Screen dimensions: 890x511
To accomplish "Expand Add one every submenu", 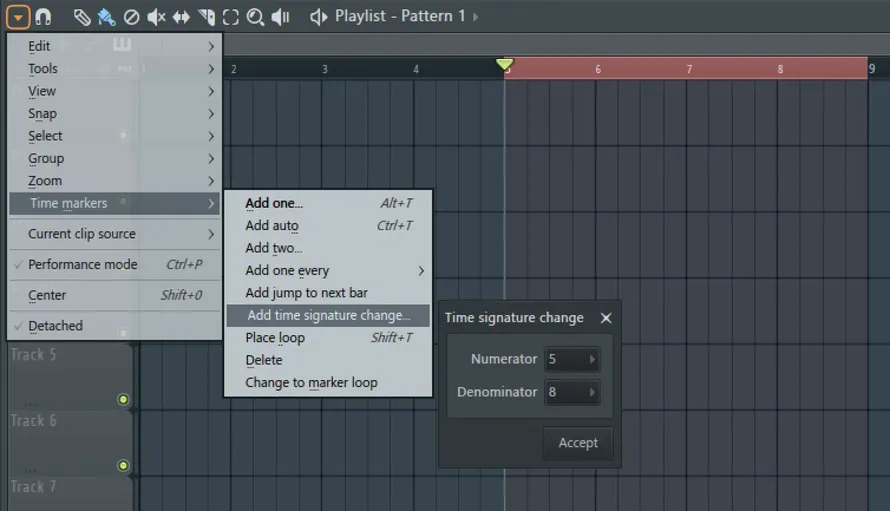I will point(328,270).
